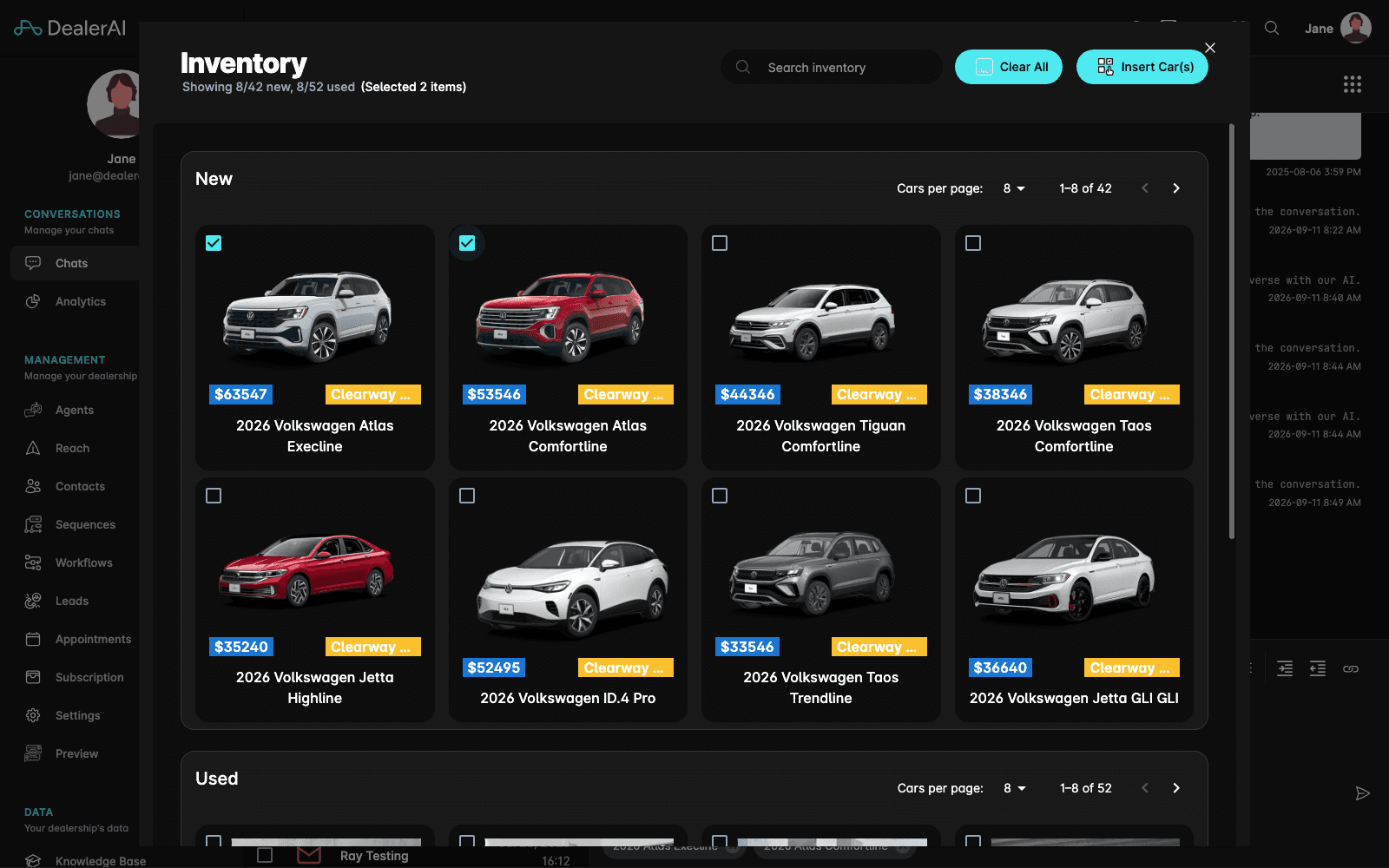Screen dimensions: 1389x868
Task: Click the decrease indent icon
Action: 1318,668
